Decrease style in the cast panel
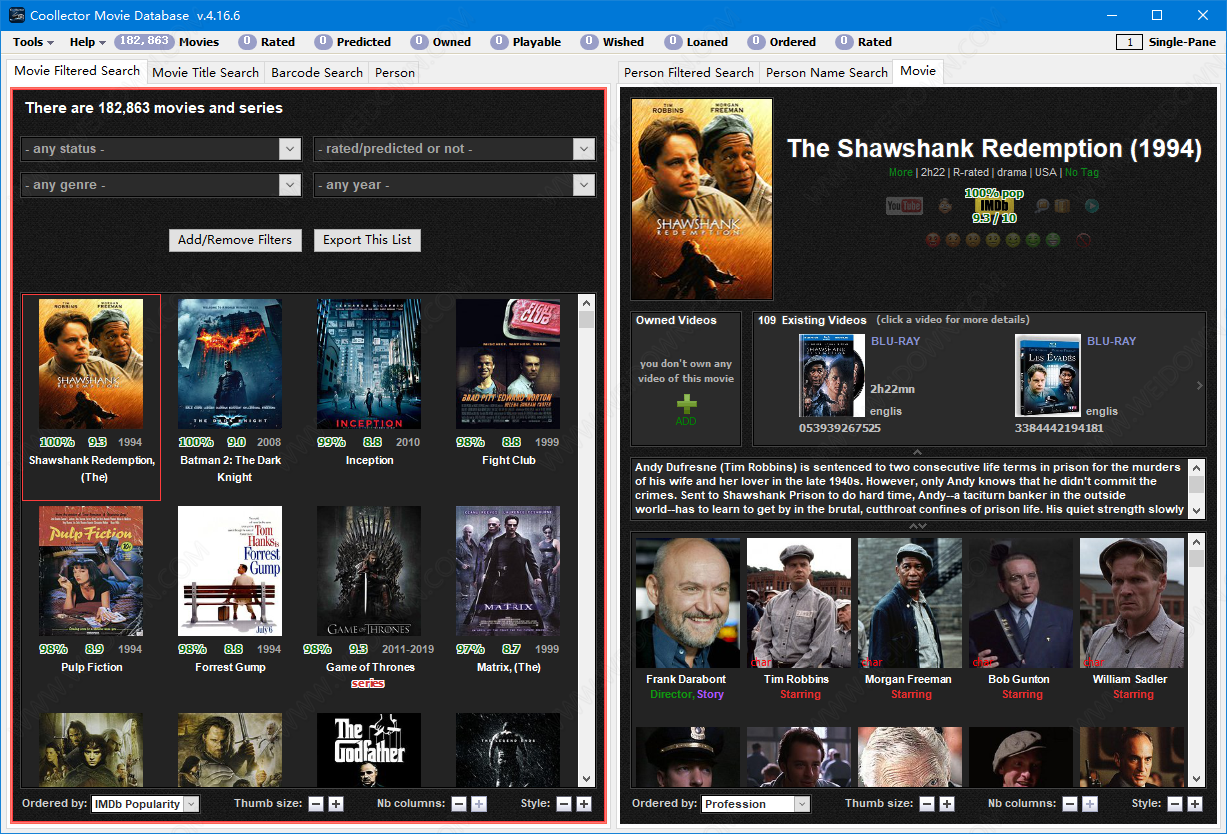 point(1175,804)
